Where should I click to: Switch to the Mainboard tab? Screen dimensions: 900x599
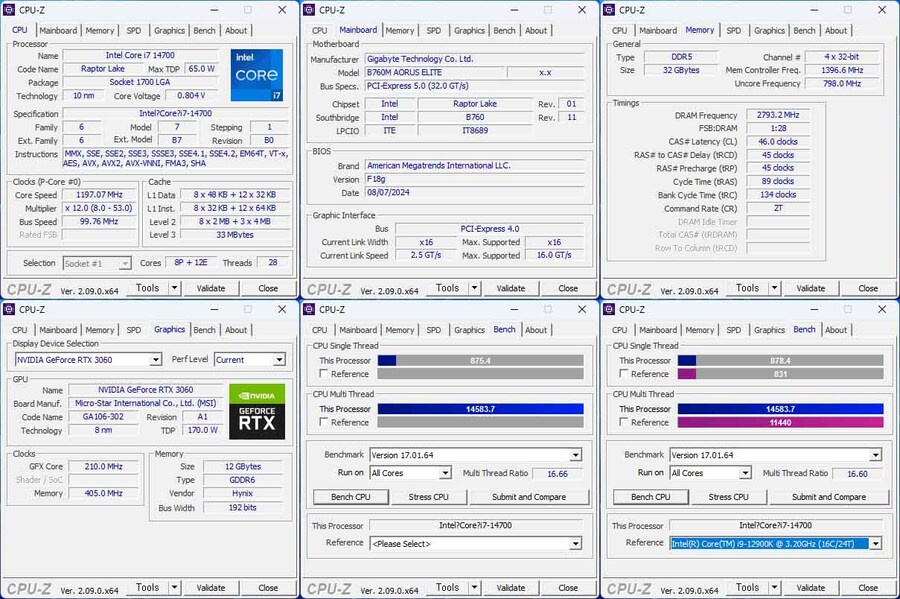(x=58, y=30)
